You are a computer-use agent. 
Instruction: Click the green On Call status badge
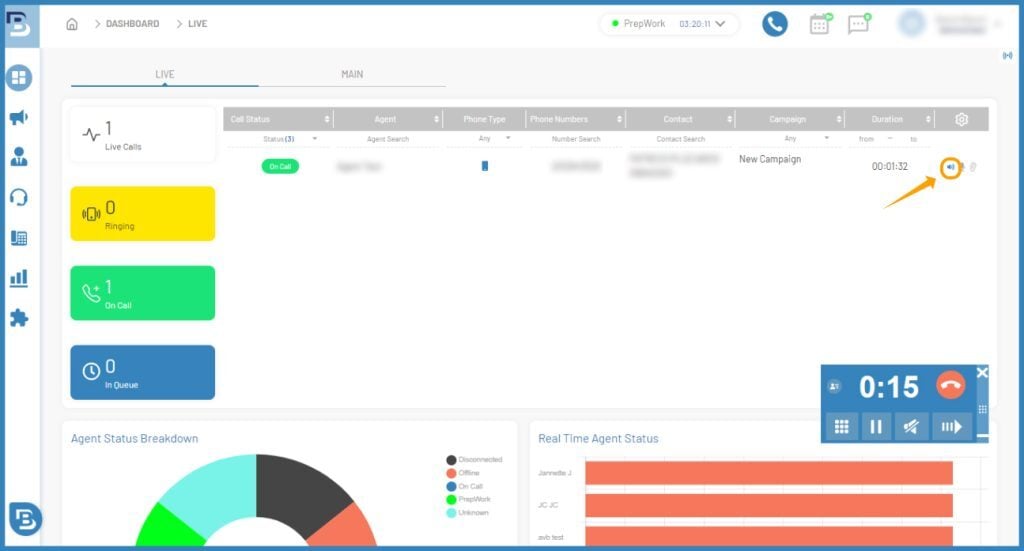[280, 166]
